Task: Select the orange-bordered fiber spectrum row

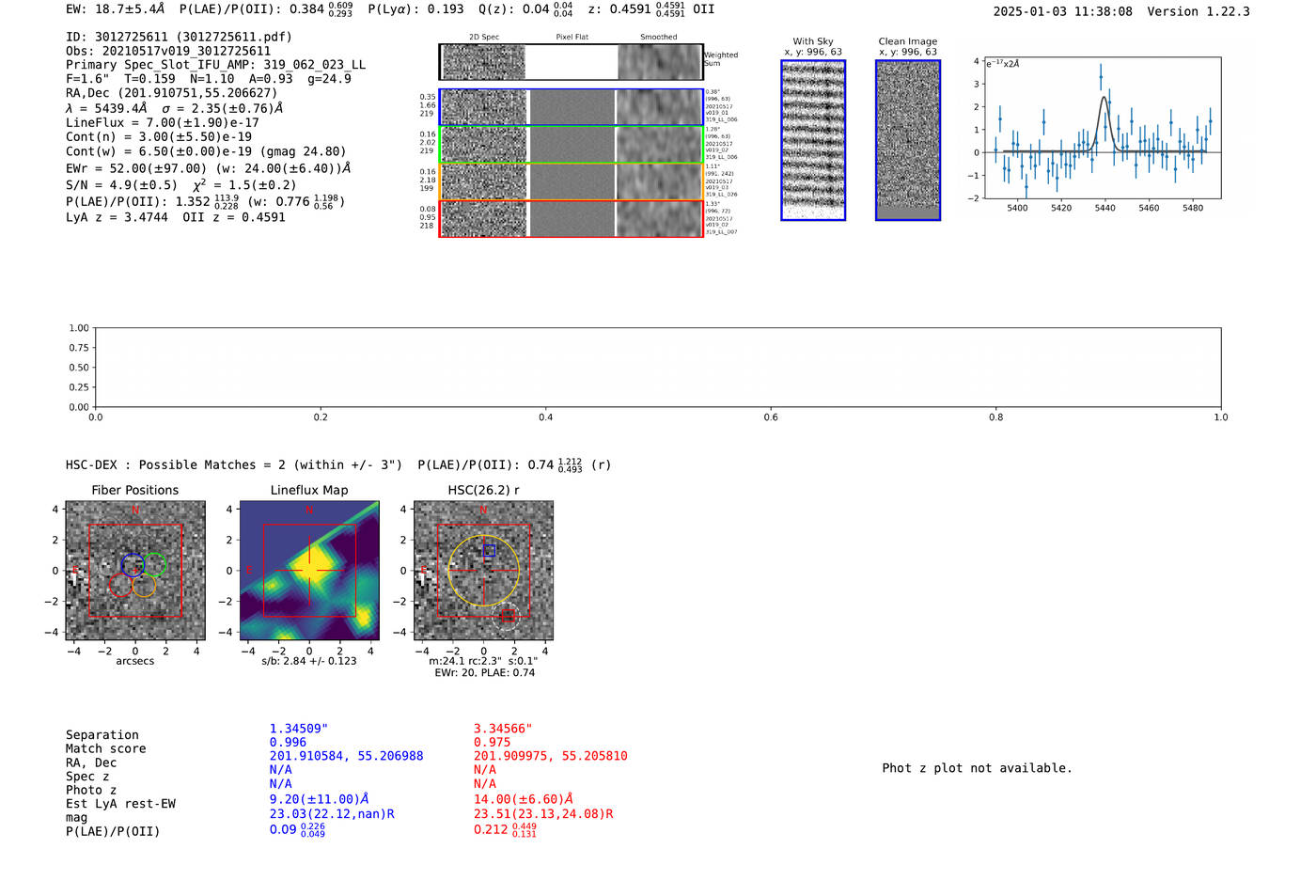Action: click(x=572, y=181)
